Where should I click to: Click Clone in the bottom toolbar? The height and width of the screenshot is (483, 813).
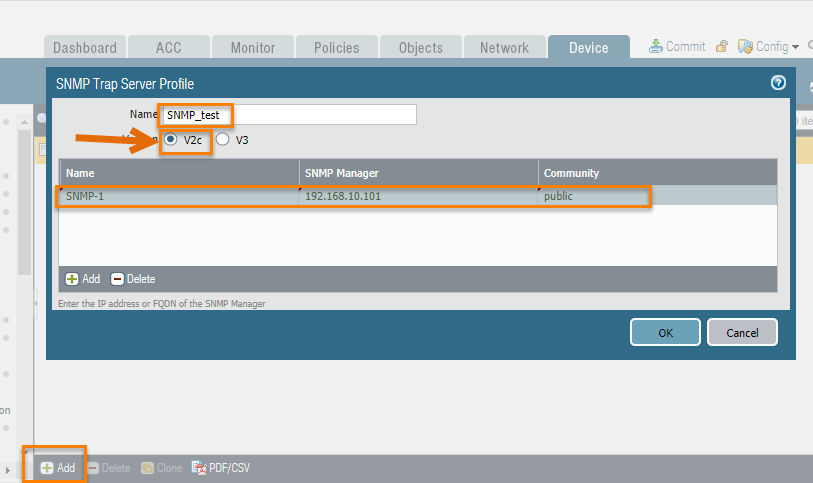[x=162, y=468]
